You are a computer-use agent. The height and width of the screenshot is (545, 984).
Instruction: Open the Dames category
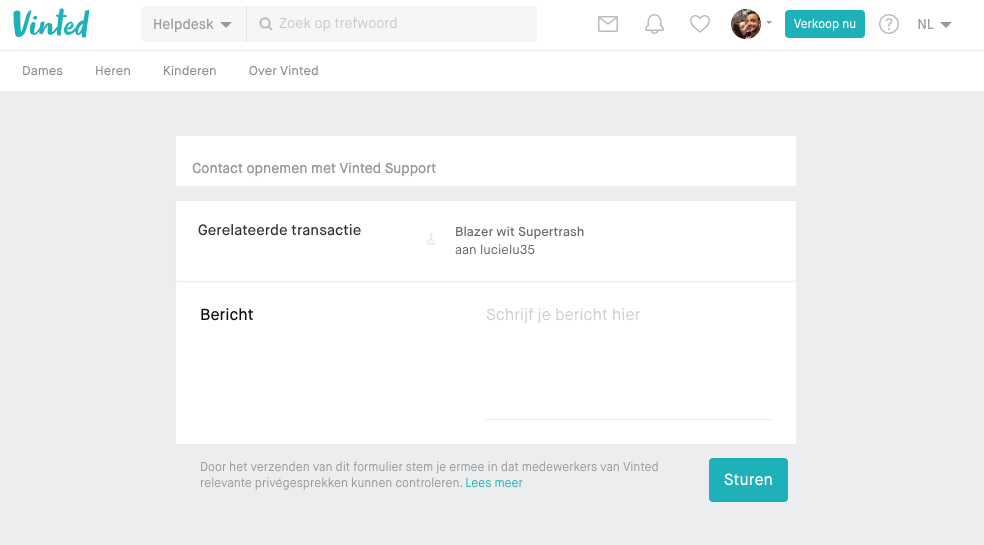43,71
